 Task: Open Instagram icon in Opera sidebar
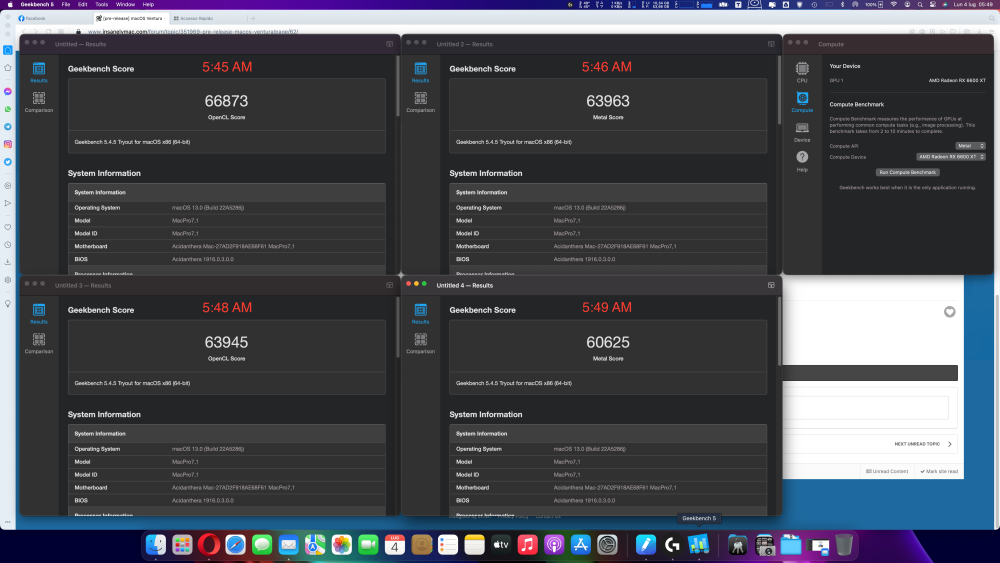pos(8,144)
